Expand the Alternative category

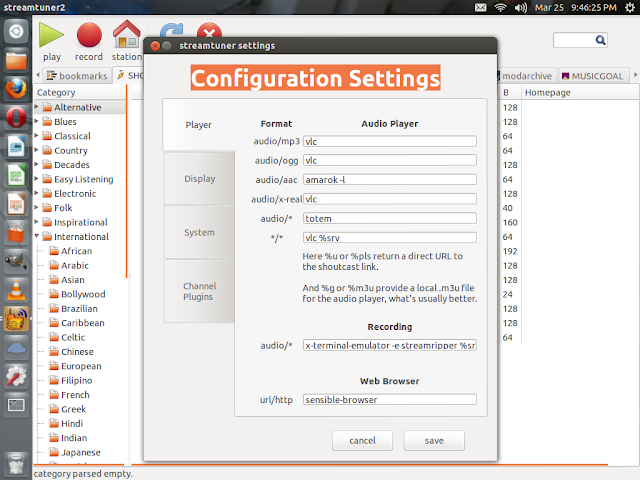tap(36, 107)
